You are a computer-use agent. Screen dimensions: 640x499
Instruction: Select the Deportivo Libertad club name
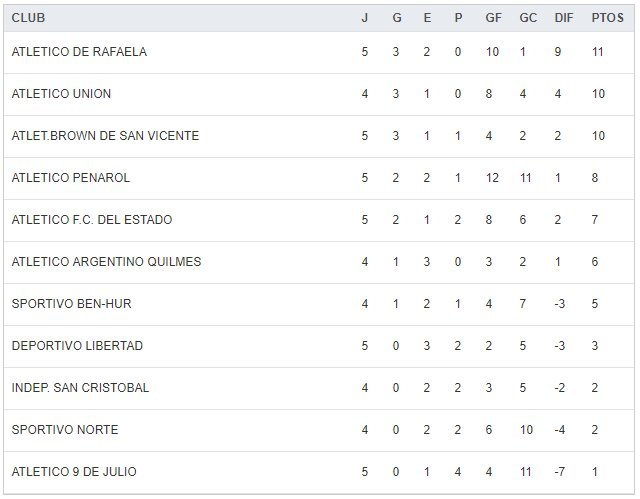pyautogui.click(x=77, y=346)
